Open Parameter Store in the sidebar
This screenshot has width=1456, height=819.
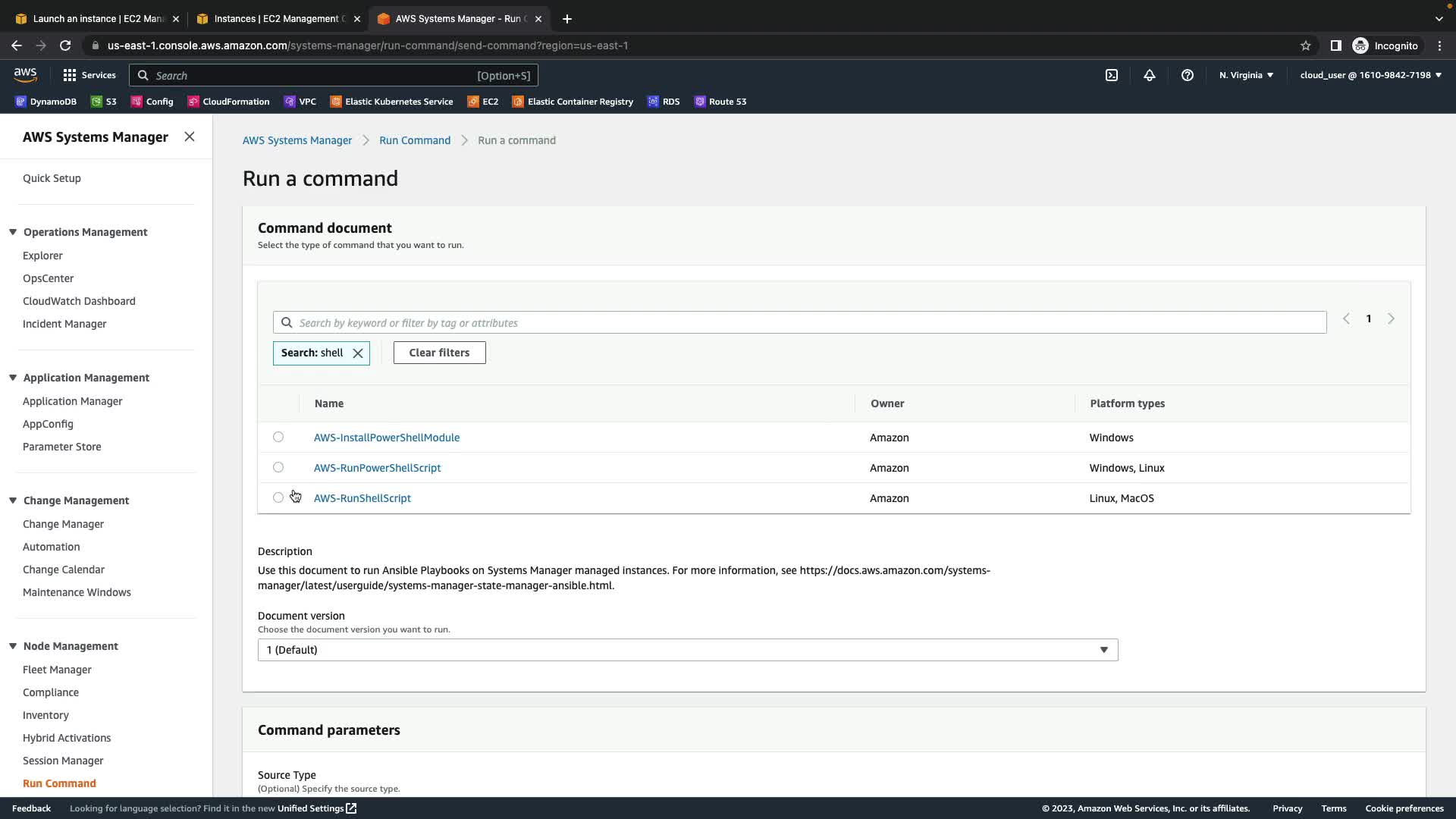(61, 447)
